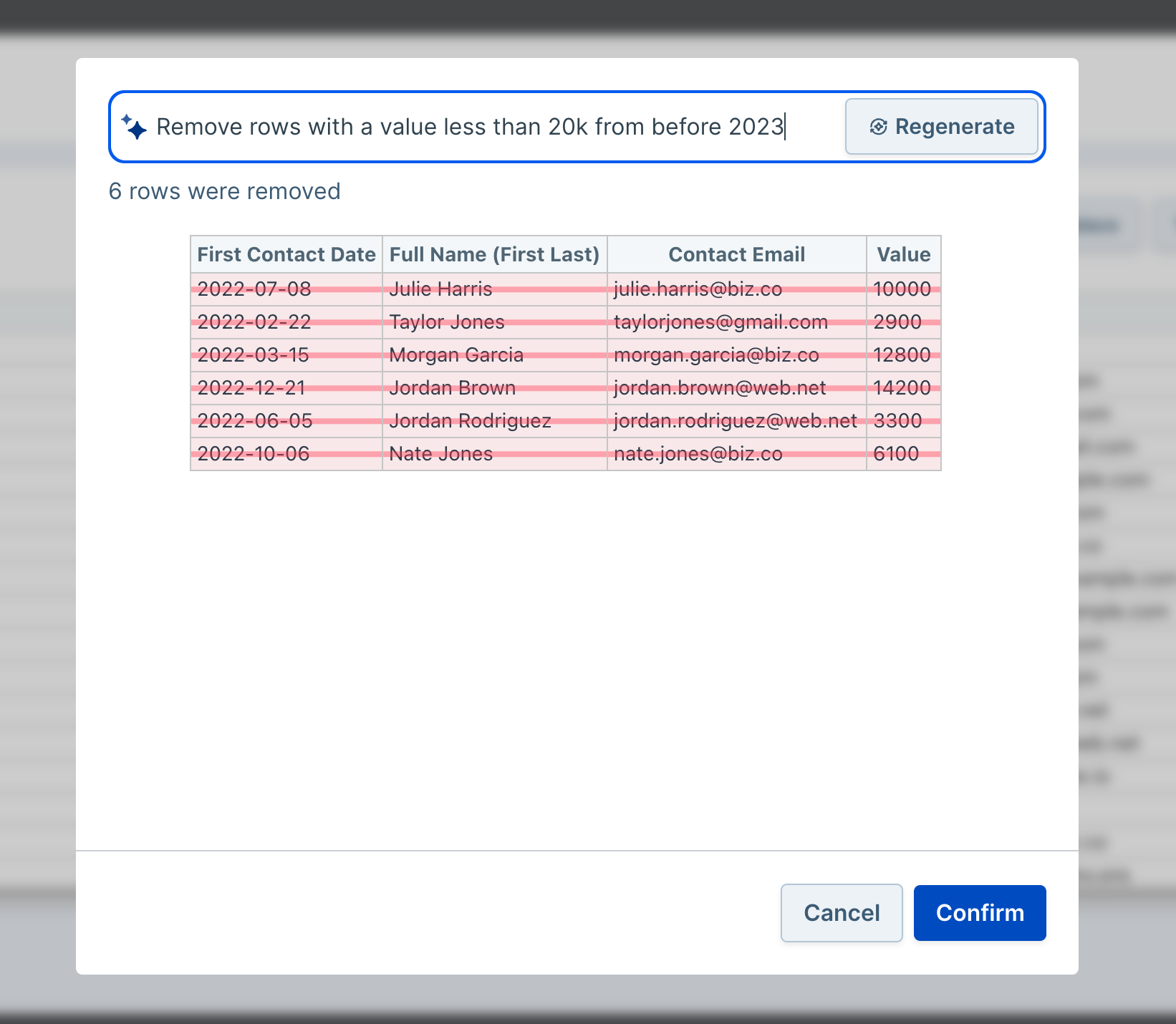Click the First Contact Date column header

(286, 254)
